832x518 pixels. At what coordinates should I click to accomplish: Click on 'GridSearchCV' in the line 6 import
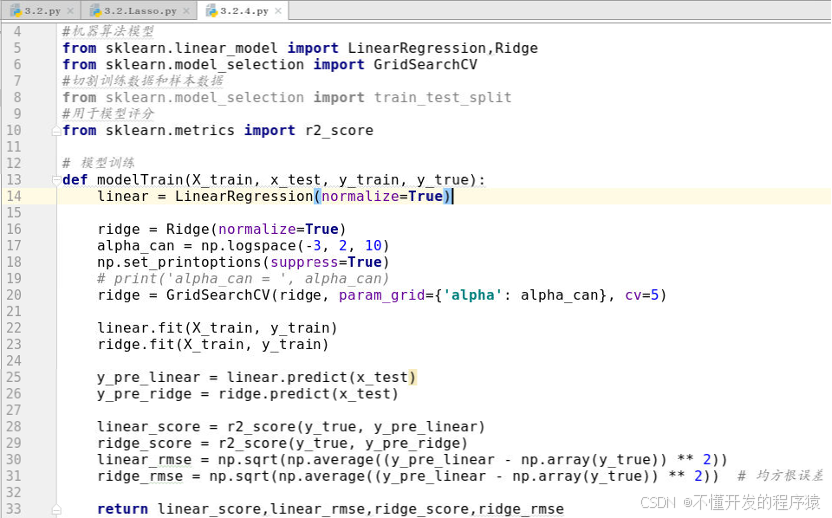425,65
